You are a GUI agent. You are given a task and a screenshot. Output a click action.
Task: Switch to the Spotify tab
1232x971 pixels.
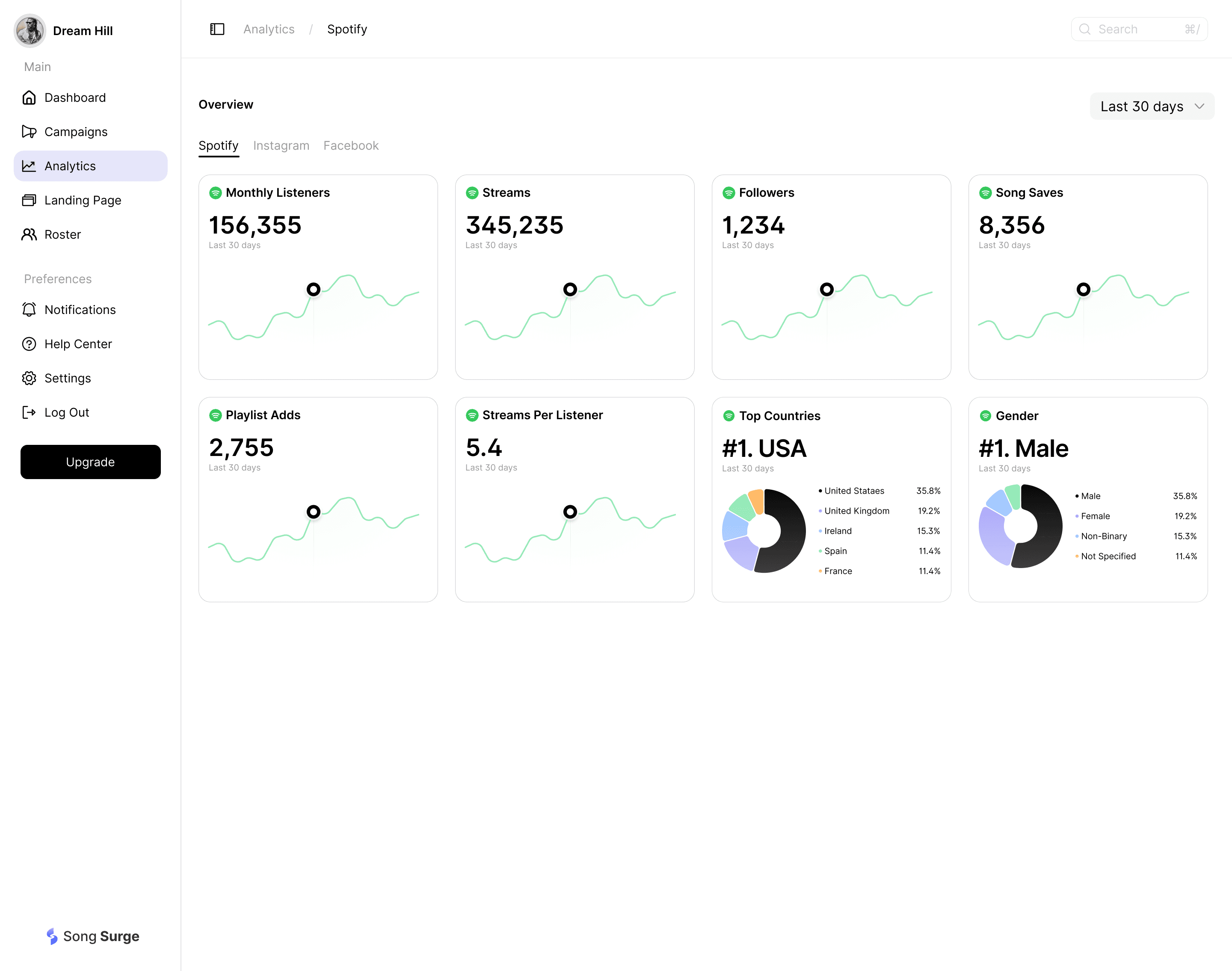[218, 145]
